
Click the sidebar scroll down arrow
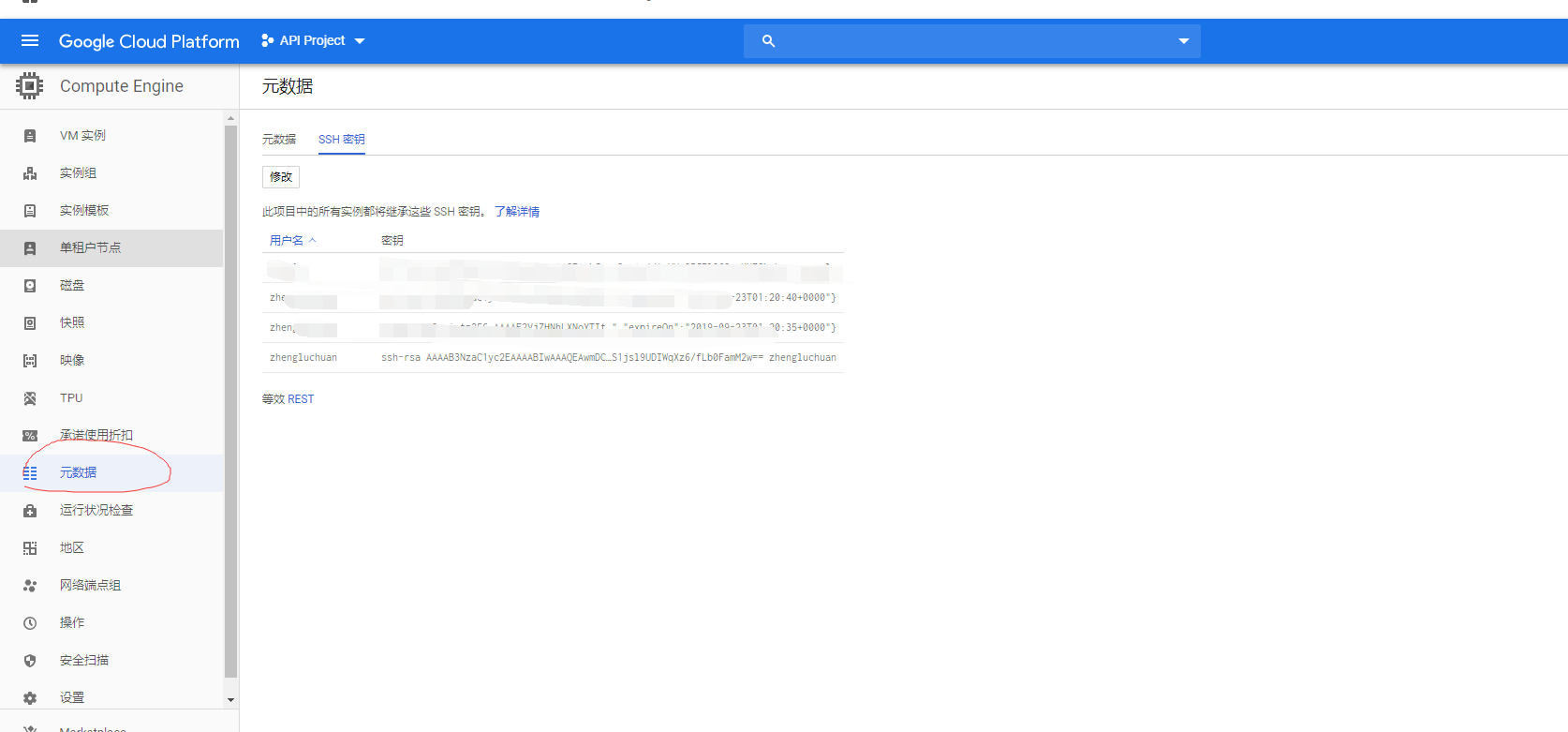(230, 699)
